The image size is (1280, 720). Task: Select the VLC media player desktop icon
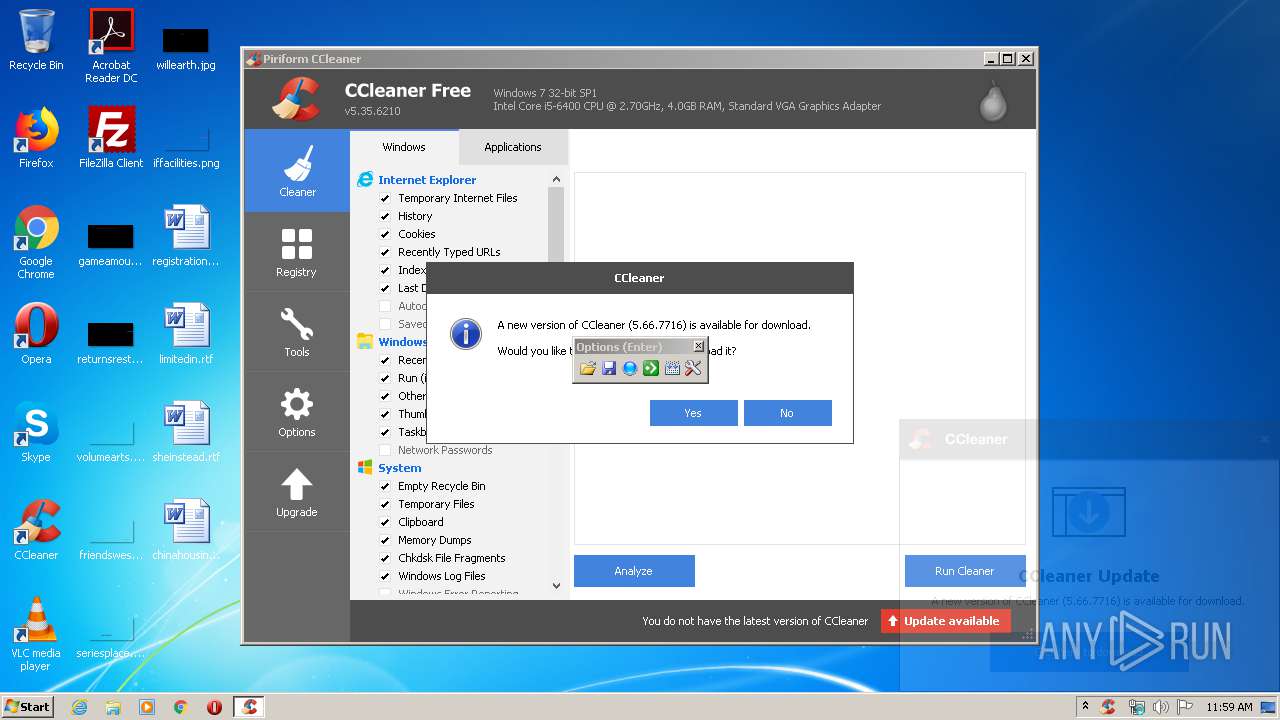(x=36, y=634)
